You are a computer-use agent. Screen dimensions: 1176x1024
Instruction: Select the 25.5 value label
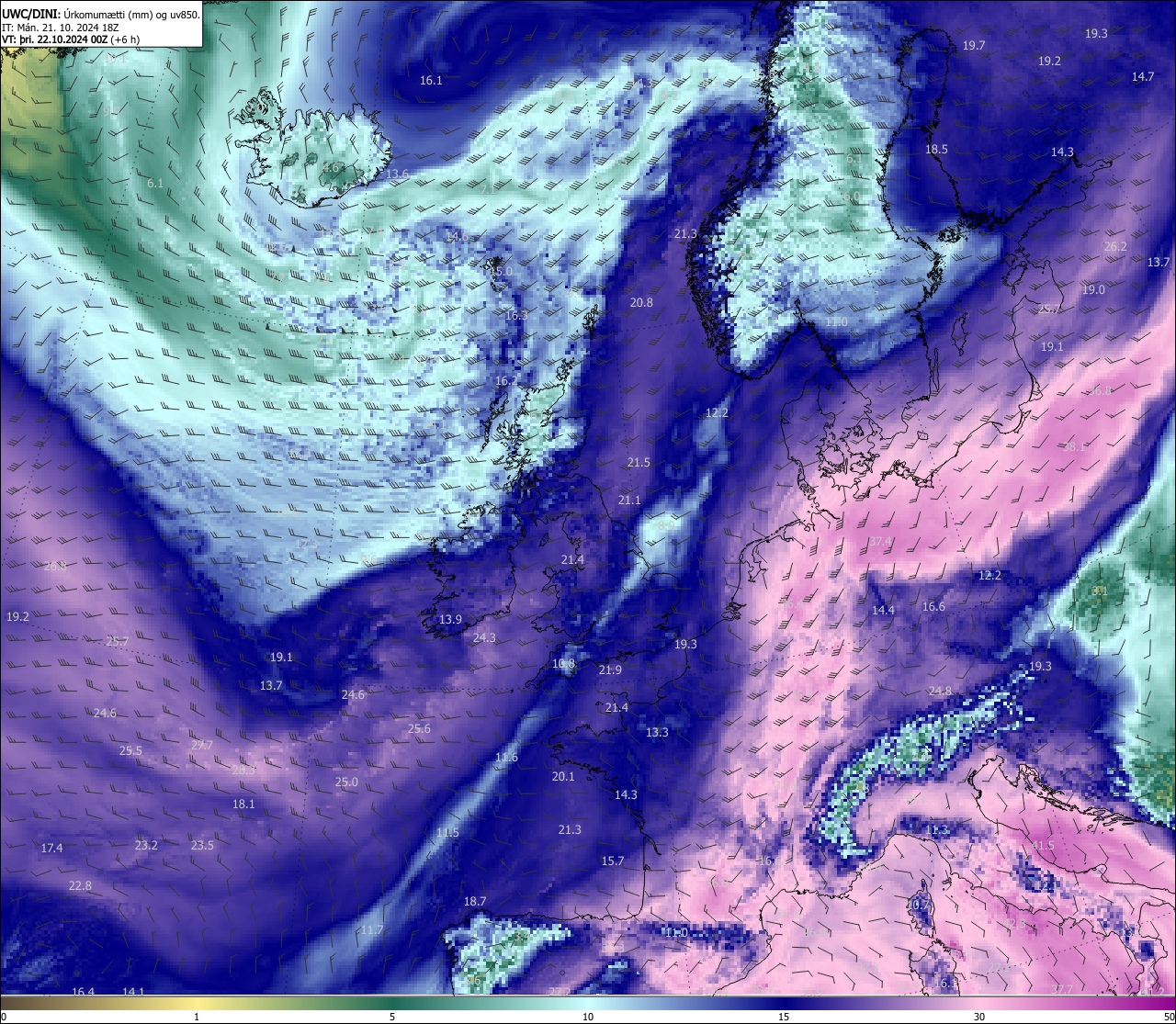[x=130, y=750]
